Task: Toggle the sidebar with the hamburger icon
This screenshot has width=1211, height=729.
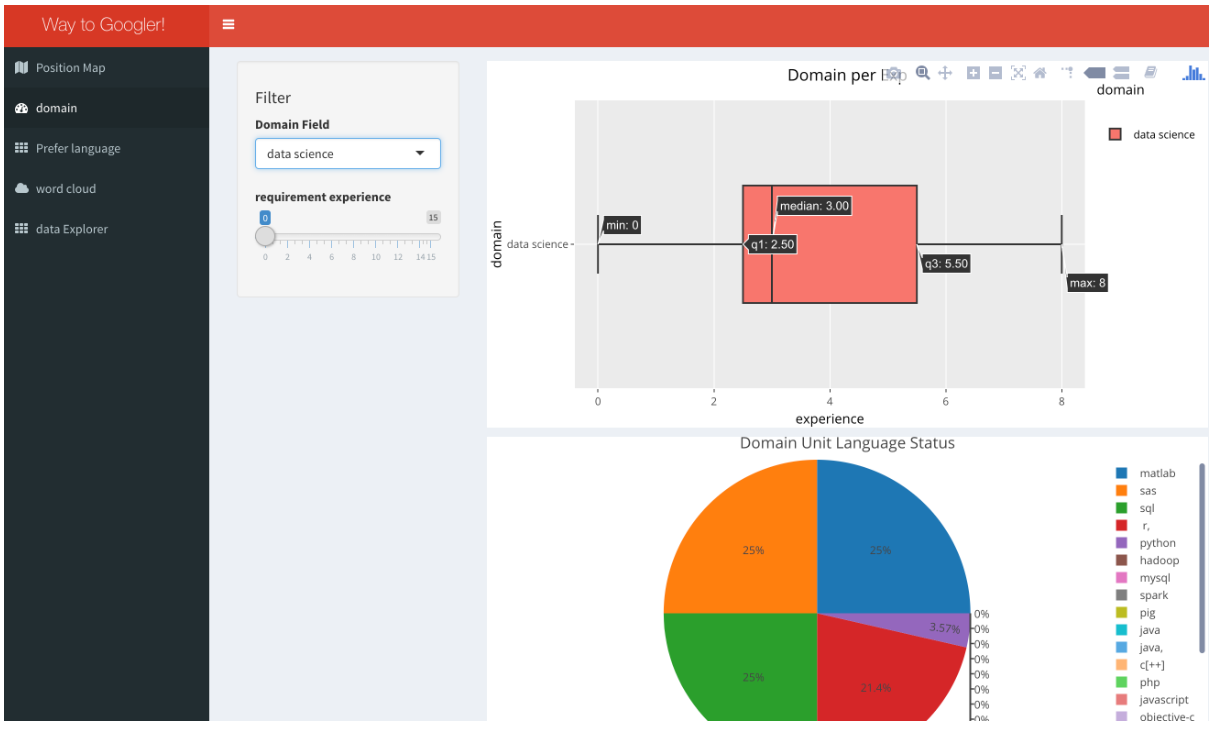Action: click(x=229, y=25)
